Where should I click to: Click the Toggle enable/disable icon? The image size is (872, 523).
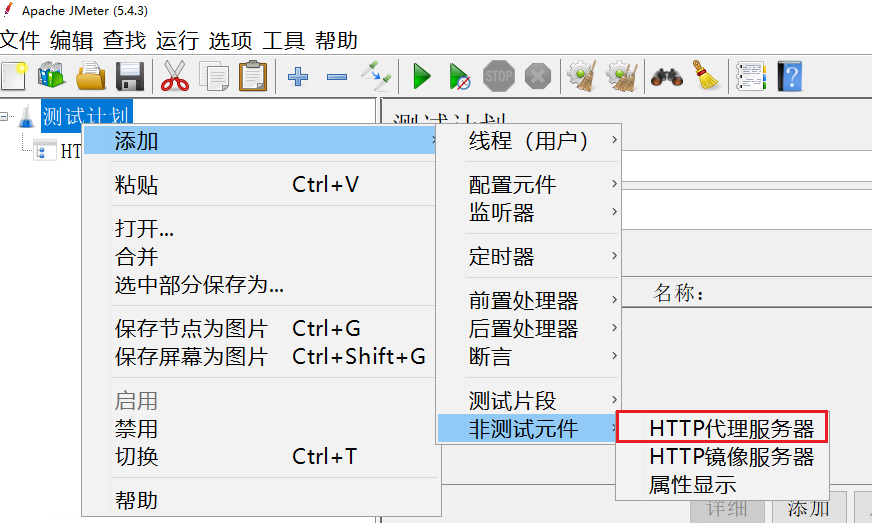pyautogui.click(x=376, y=76)
